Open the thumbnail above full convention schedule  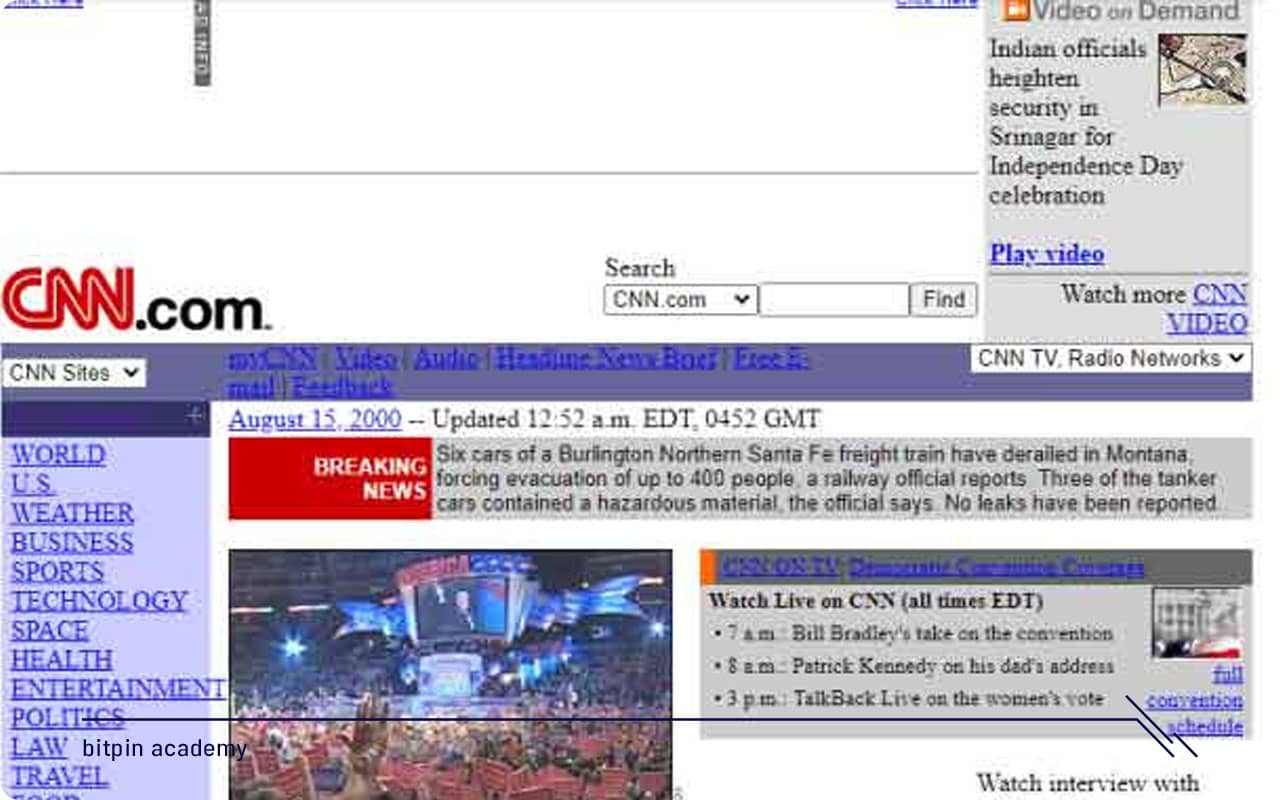click(x=1198, y=623)
